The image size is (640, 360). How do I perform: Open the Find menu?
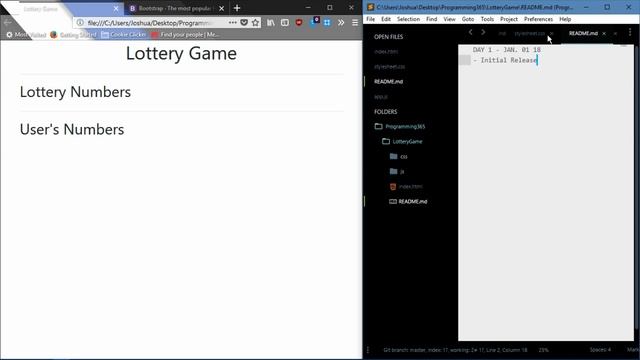tap(431, 19)
